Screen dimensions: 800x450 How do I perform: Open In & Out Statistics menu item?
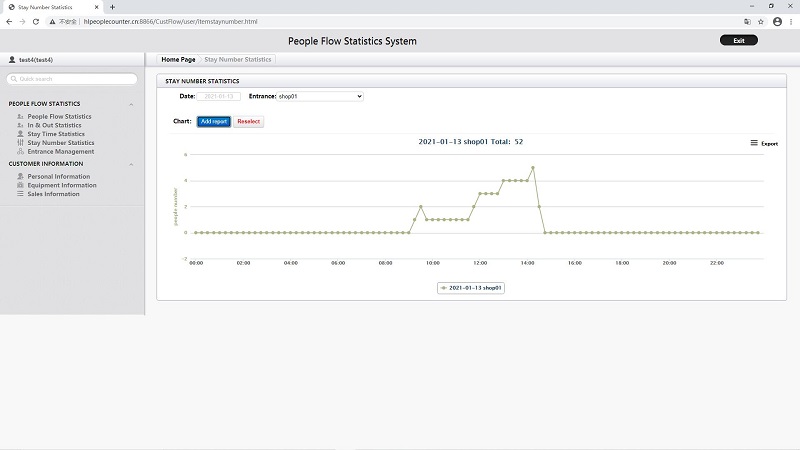[x=54, y=125]
